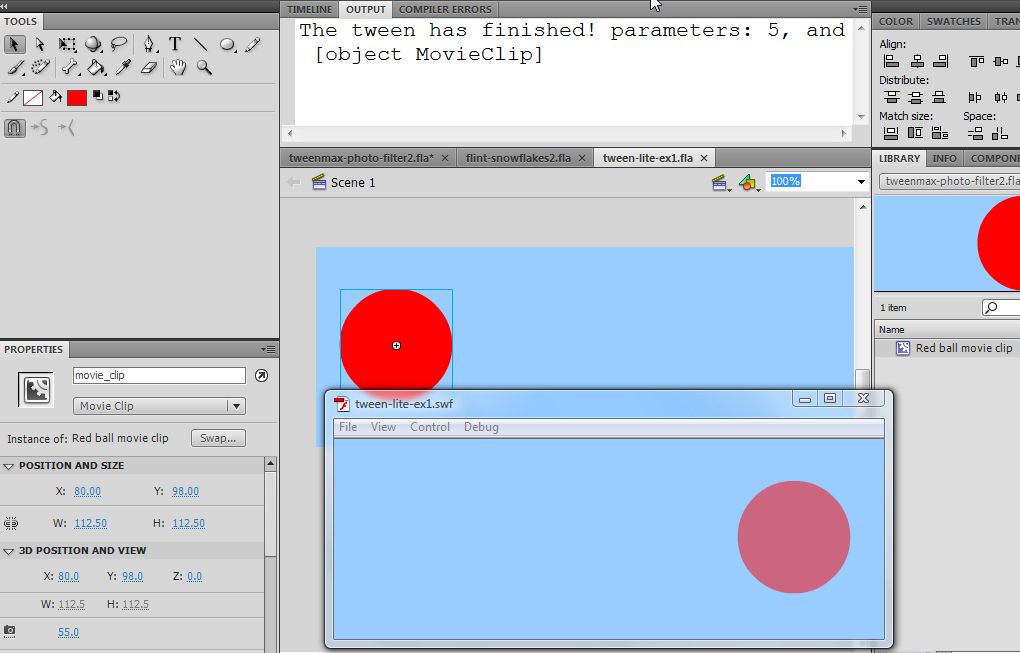This screenshot has height=653, width=1020.
Task: Click swap stroke and fill colors icon
Action: coord(113,97)
